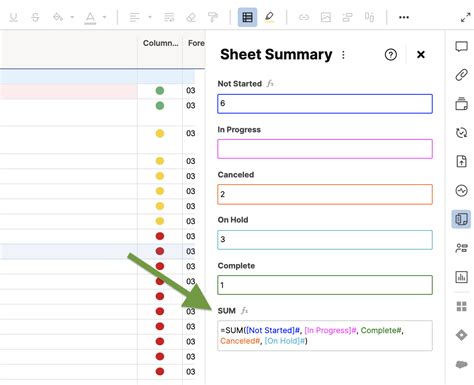474x385 pixels.
Task: Click the On Hold field containing 3
Action: click(x=325, y=240)
